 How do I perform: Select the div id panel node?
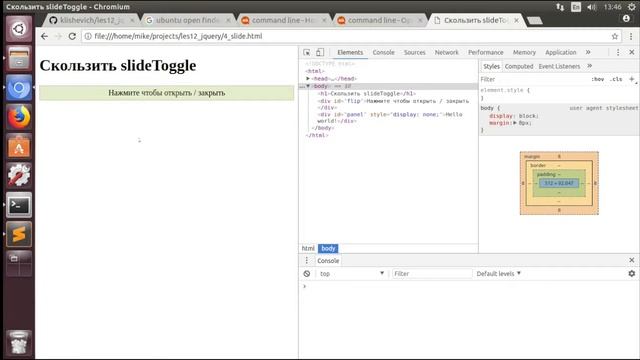[x=390, y=118]
